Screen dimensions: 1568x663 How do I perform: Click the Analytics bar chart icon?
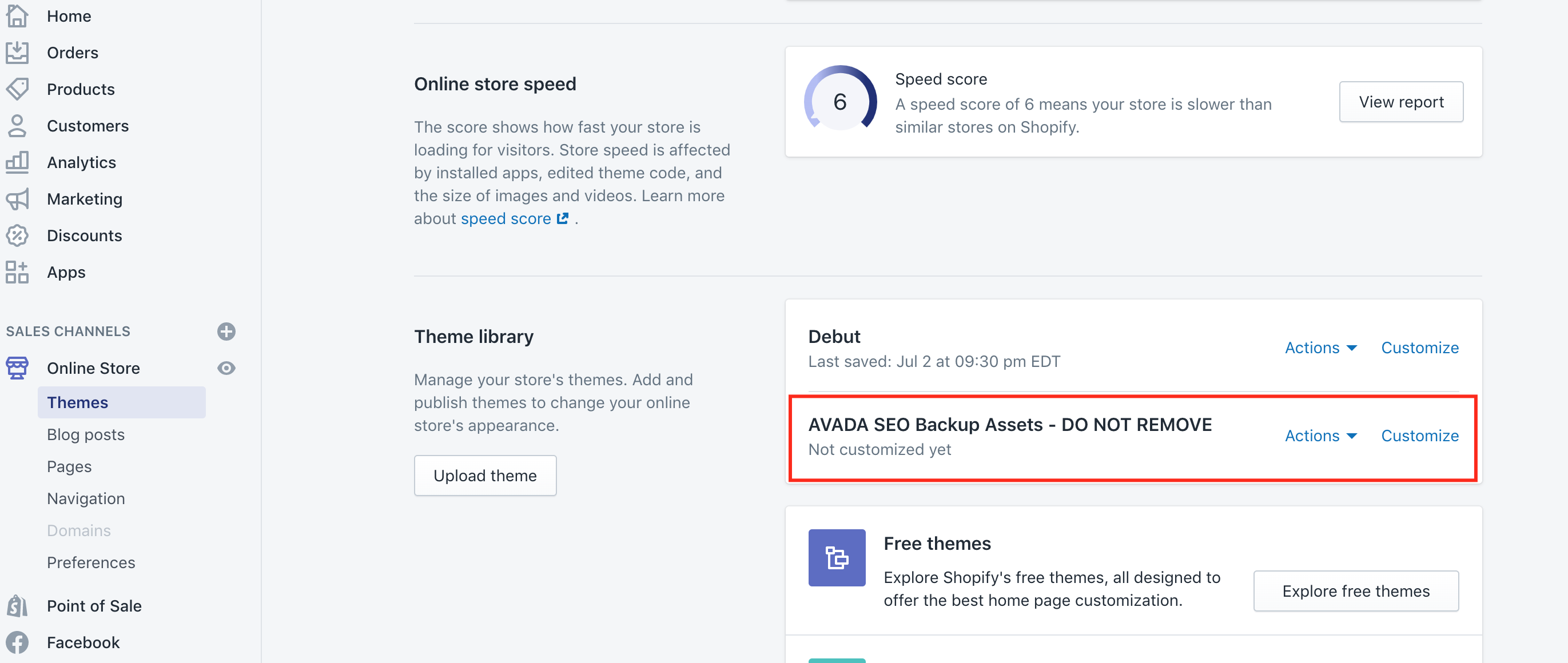17,162
